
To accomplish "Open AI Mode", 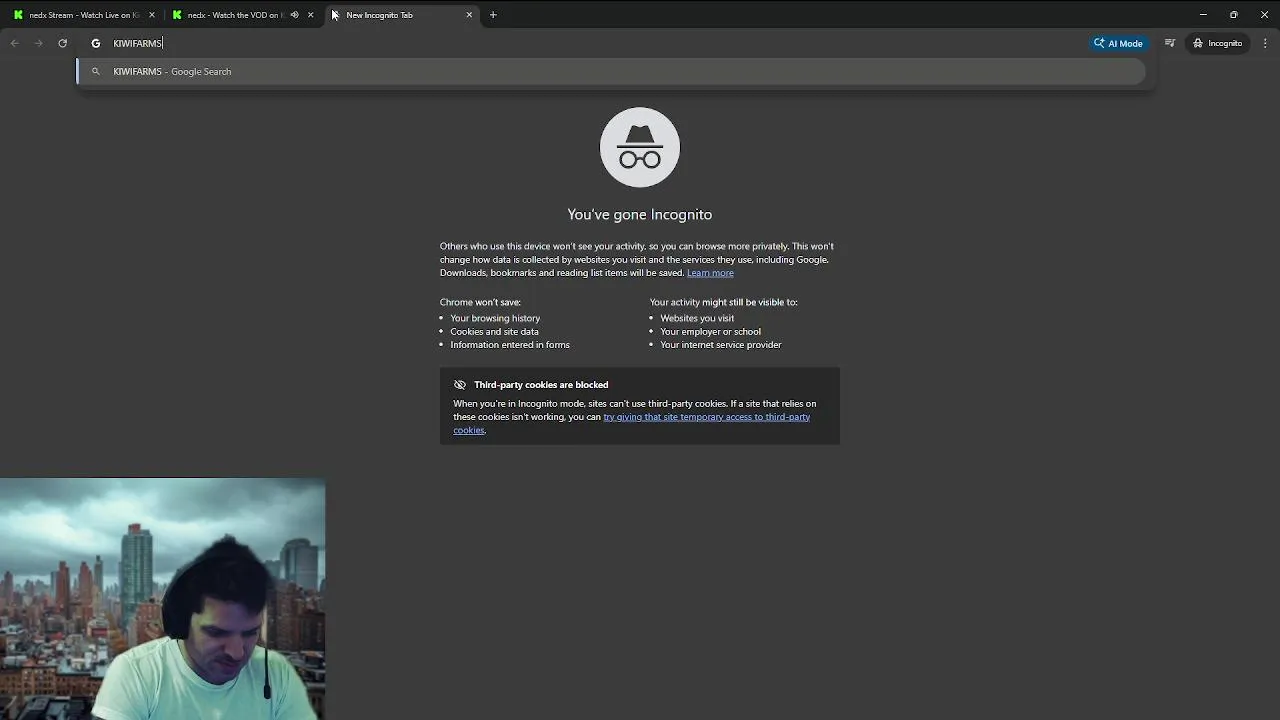I will point(1118,43).
